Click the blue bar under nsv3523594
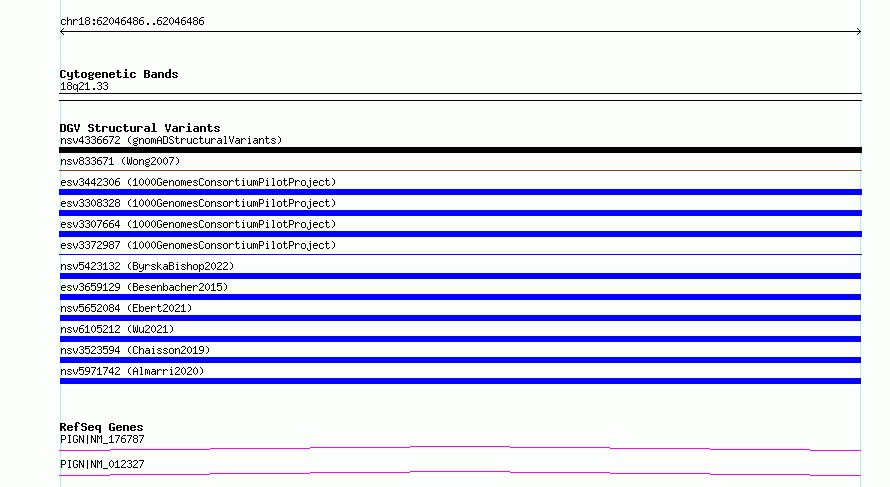This screenshot has height=487, width=890. coord(460,360)
